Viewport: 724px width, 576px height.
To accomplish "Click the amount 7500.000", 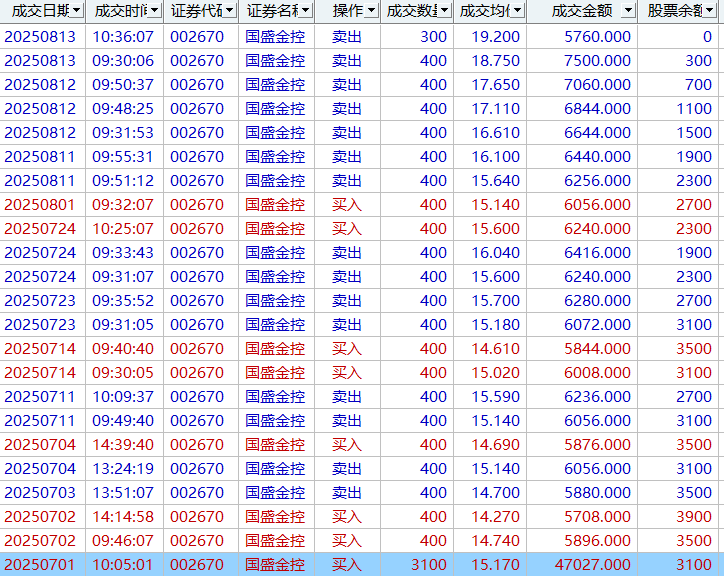I will [597, 61].
